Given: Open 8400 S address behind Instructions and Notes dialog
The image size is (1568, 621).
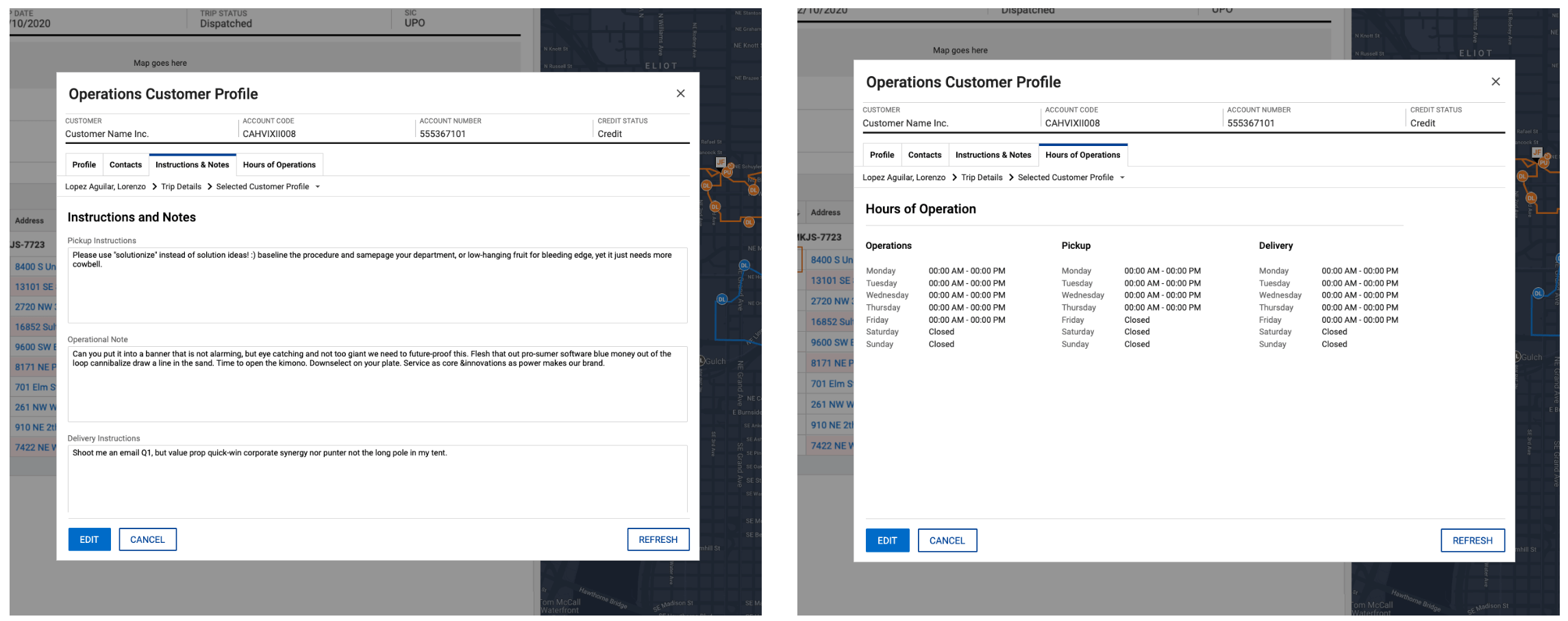Looking at the screenshot, I should coord(36,267).
